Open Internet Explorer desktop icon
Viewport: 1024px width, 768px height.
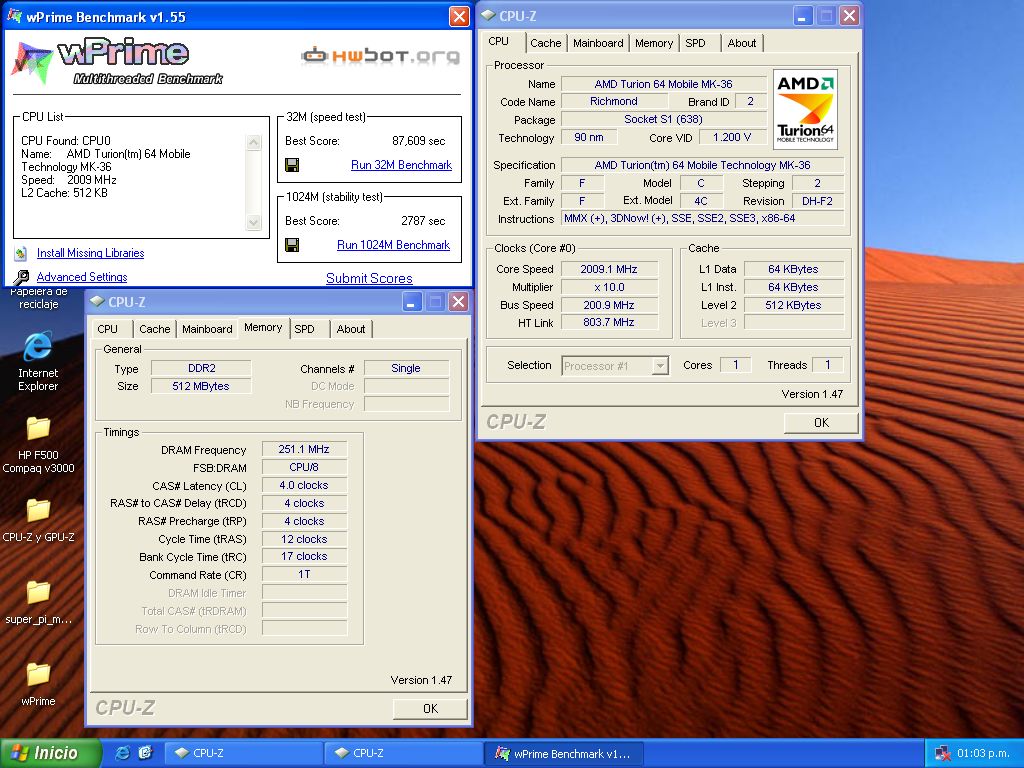coord(38,361)
